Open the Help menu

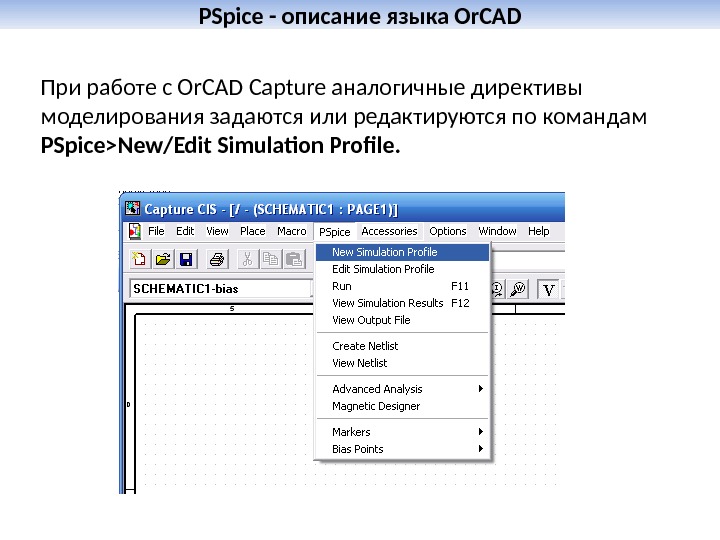[539, 231]
